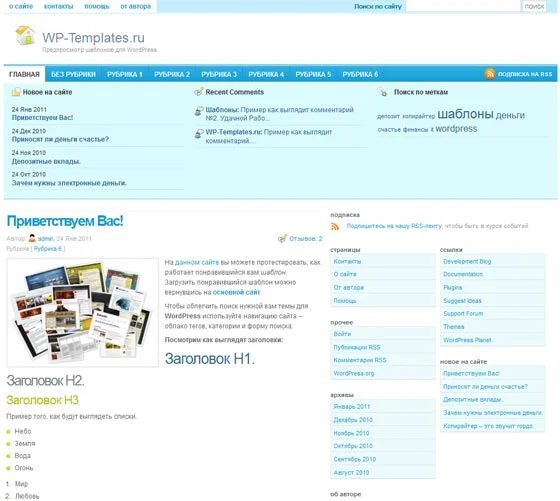Viewport: 560px width, 501px height.
Task: Click the templates collage thumbnail image
Action: [x=82, y=312]
